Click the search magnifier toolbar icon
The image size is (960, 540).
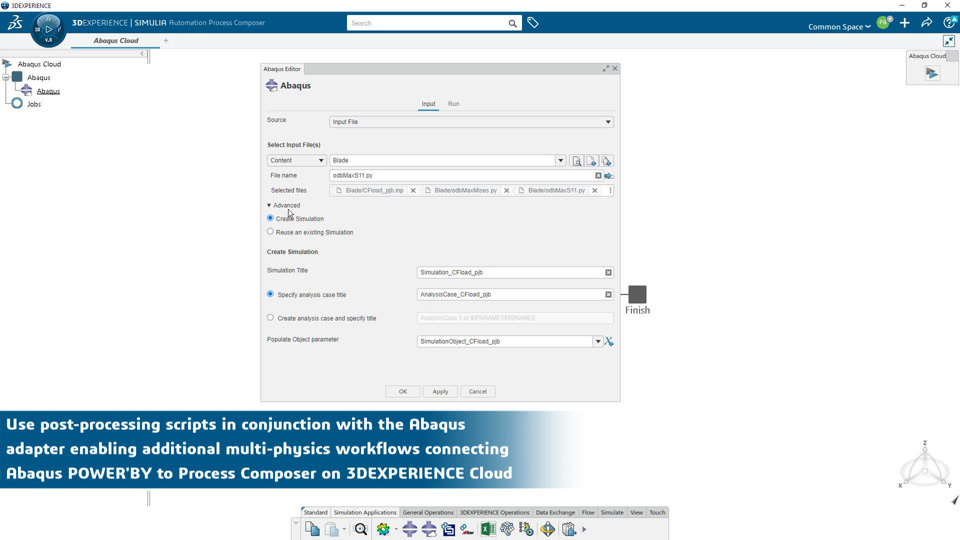(x=361, y=529)
